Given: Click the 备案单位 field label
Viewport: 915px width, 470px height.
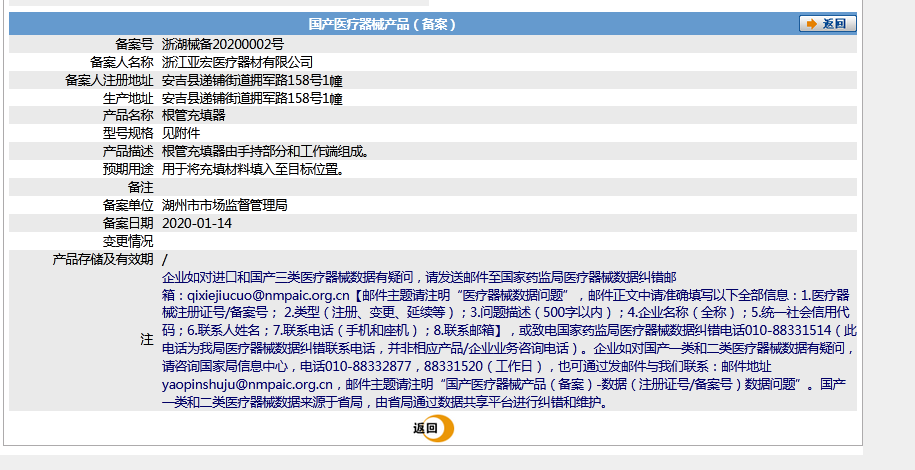Looking at the screenshot, I should (x=128, y=205).
